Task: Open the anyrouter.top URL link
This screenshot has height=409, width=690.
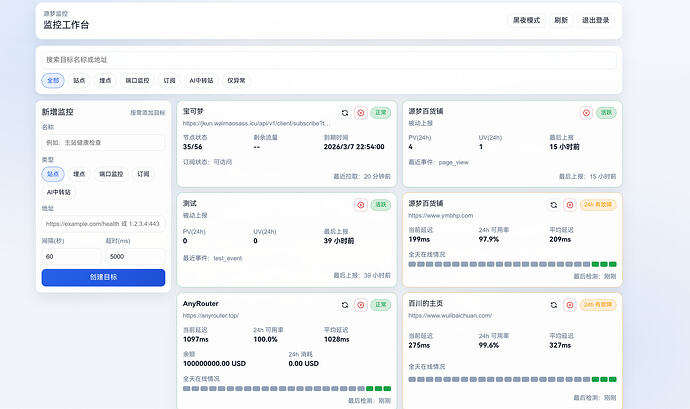Action: pos(211,316)
